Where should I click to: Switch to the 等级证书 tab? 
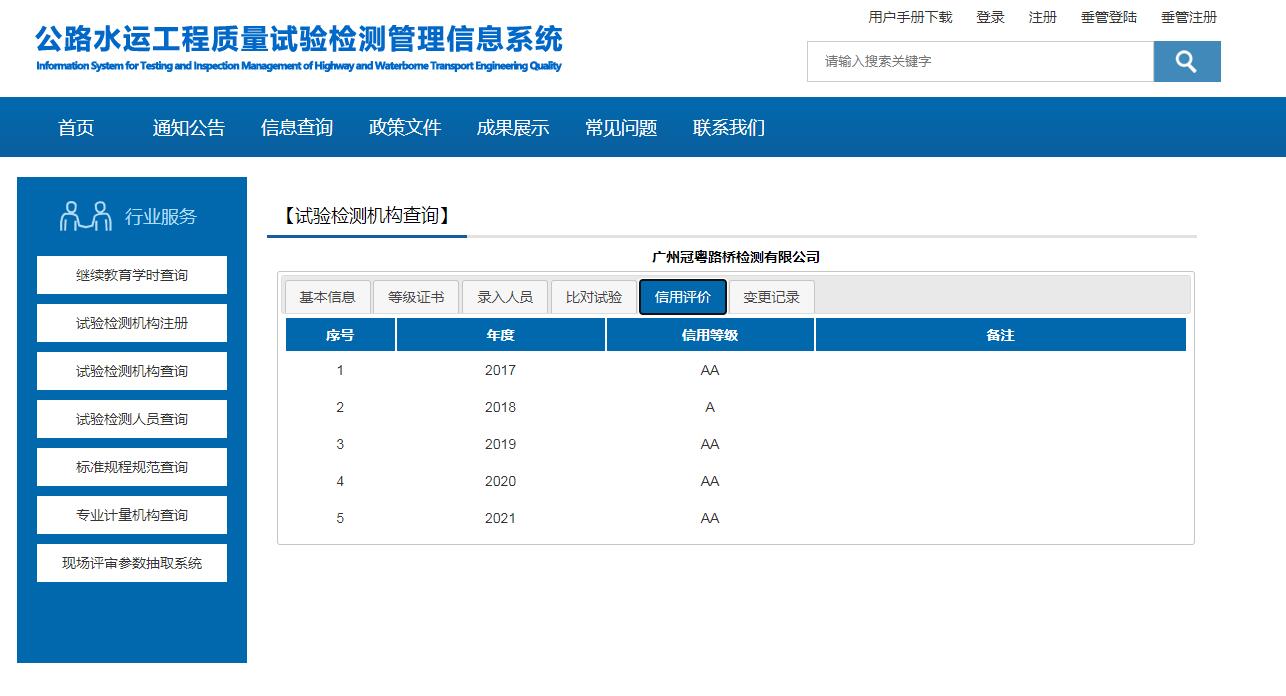(416, 297)
